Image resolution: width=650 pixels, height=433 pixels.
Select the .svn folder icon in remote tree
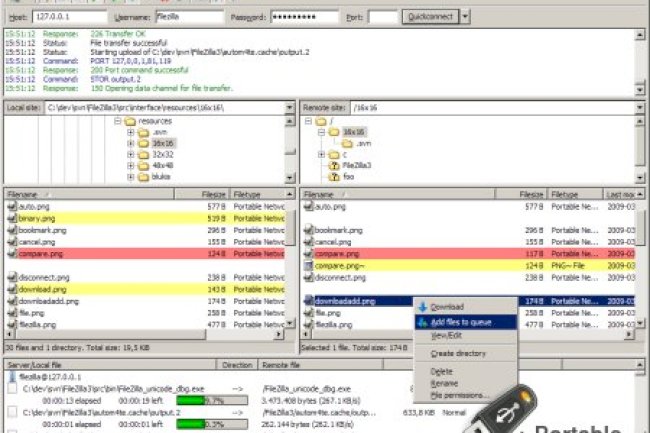pos(348,143)
